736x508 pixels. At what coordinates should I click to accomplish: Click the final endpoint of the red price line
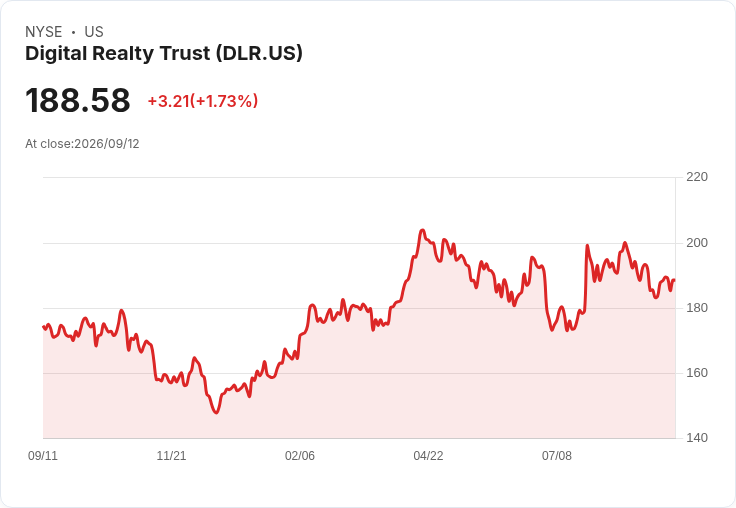pyautogui.click(x=674, y=280)
